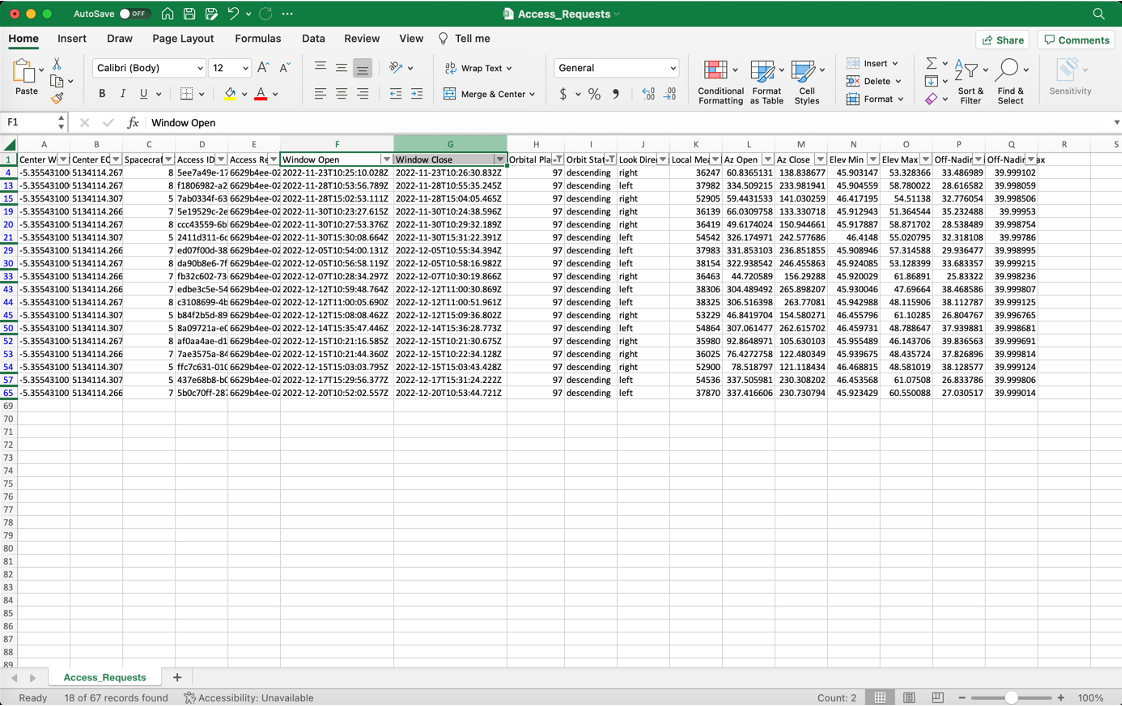Apply red Font Color

(x=260, y=94)
